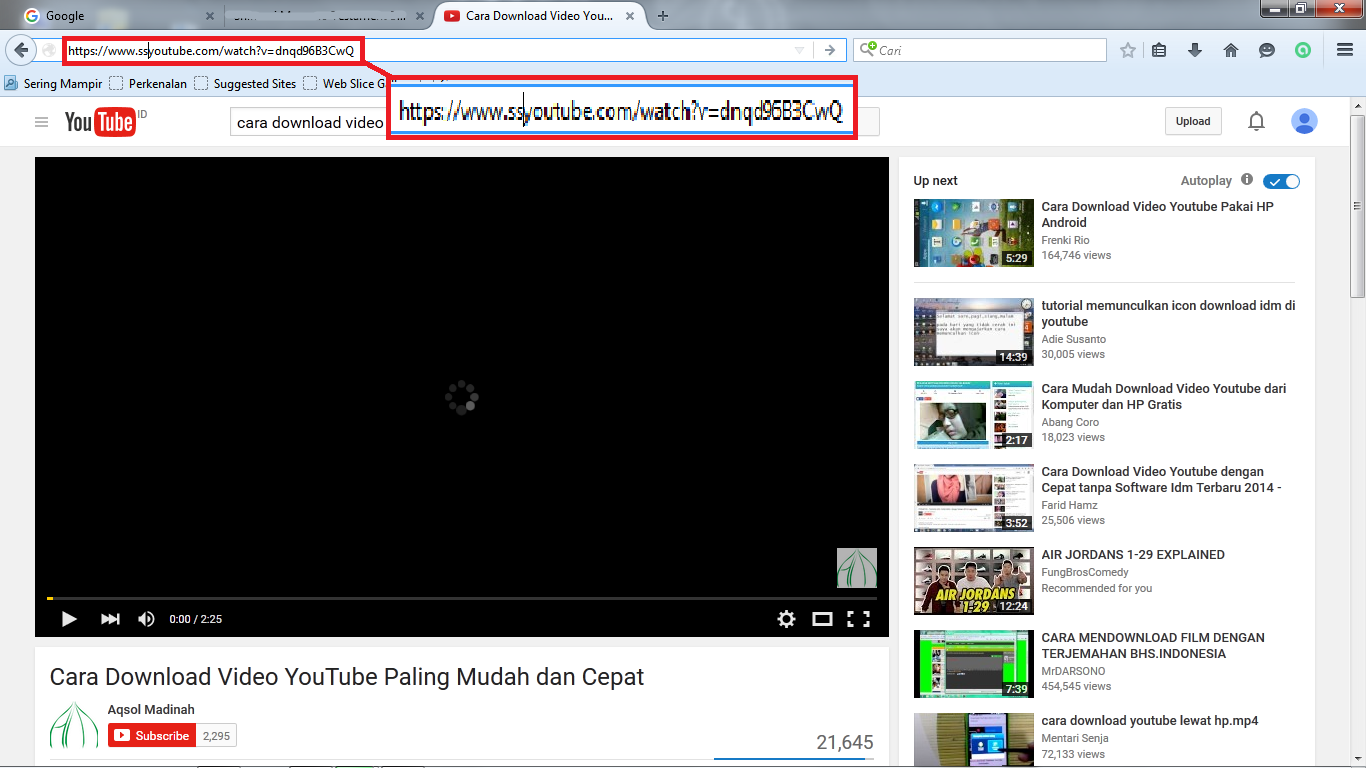Click the Subscribe button for Aqsol Madinah
1366x768 pixels.
(151, 735)
